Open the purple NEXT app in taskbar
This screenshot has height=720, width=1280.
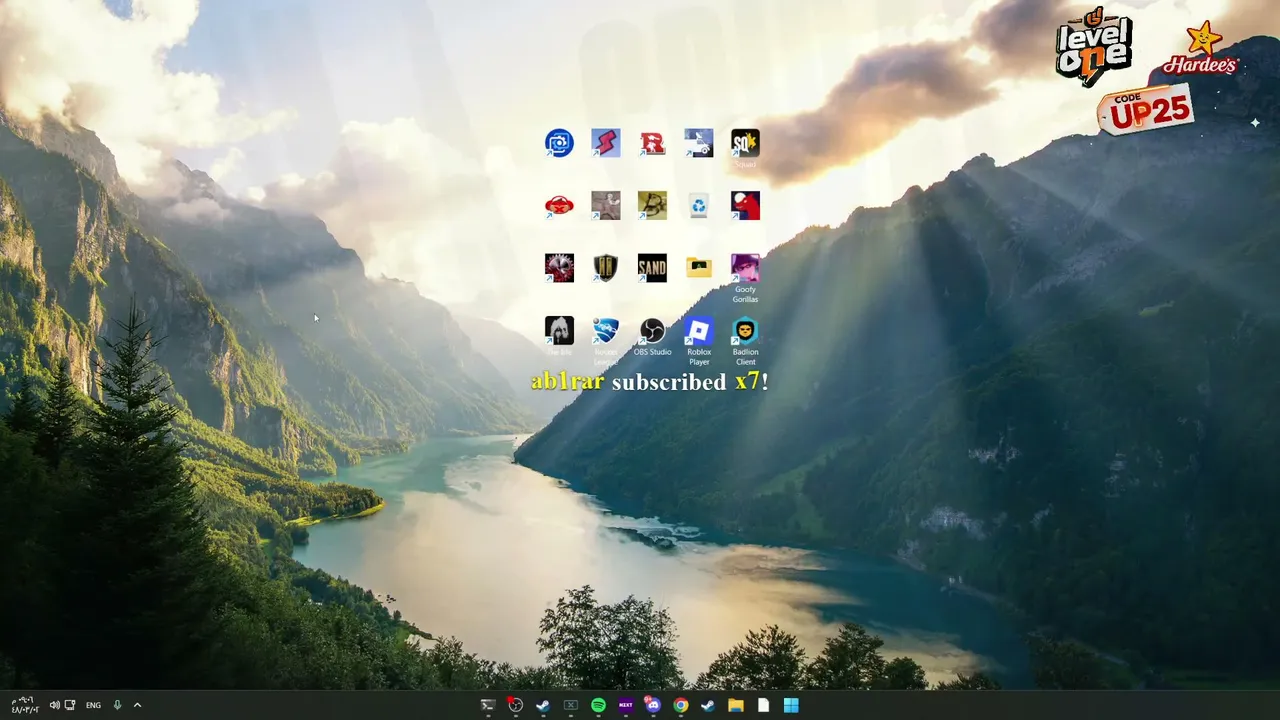click(x=626, y=705)
